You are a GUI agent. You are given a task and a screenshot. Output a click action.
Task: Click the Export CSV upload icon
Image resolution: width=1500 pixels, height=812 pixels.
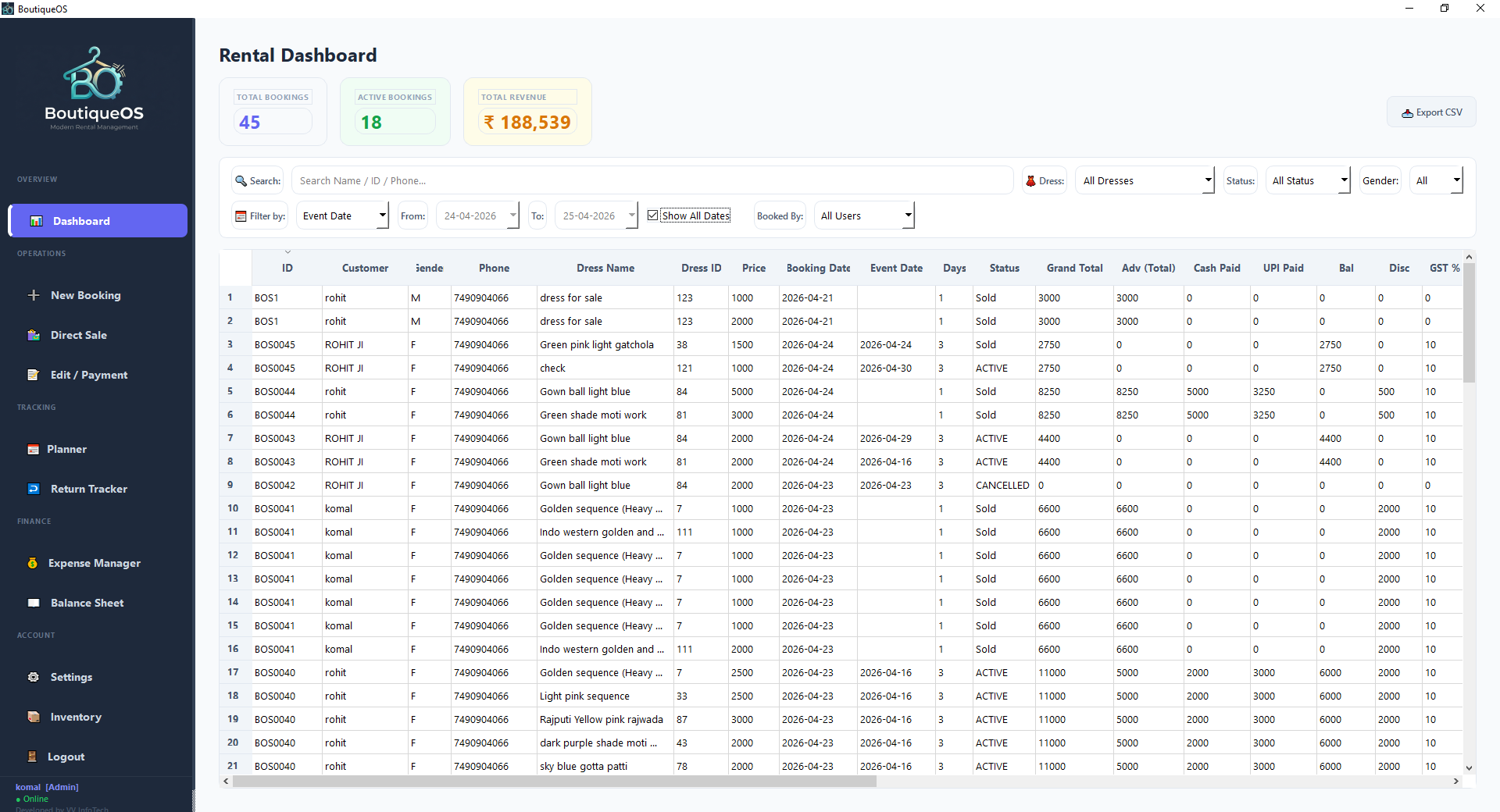1407,112
